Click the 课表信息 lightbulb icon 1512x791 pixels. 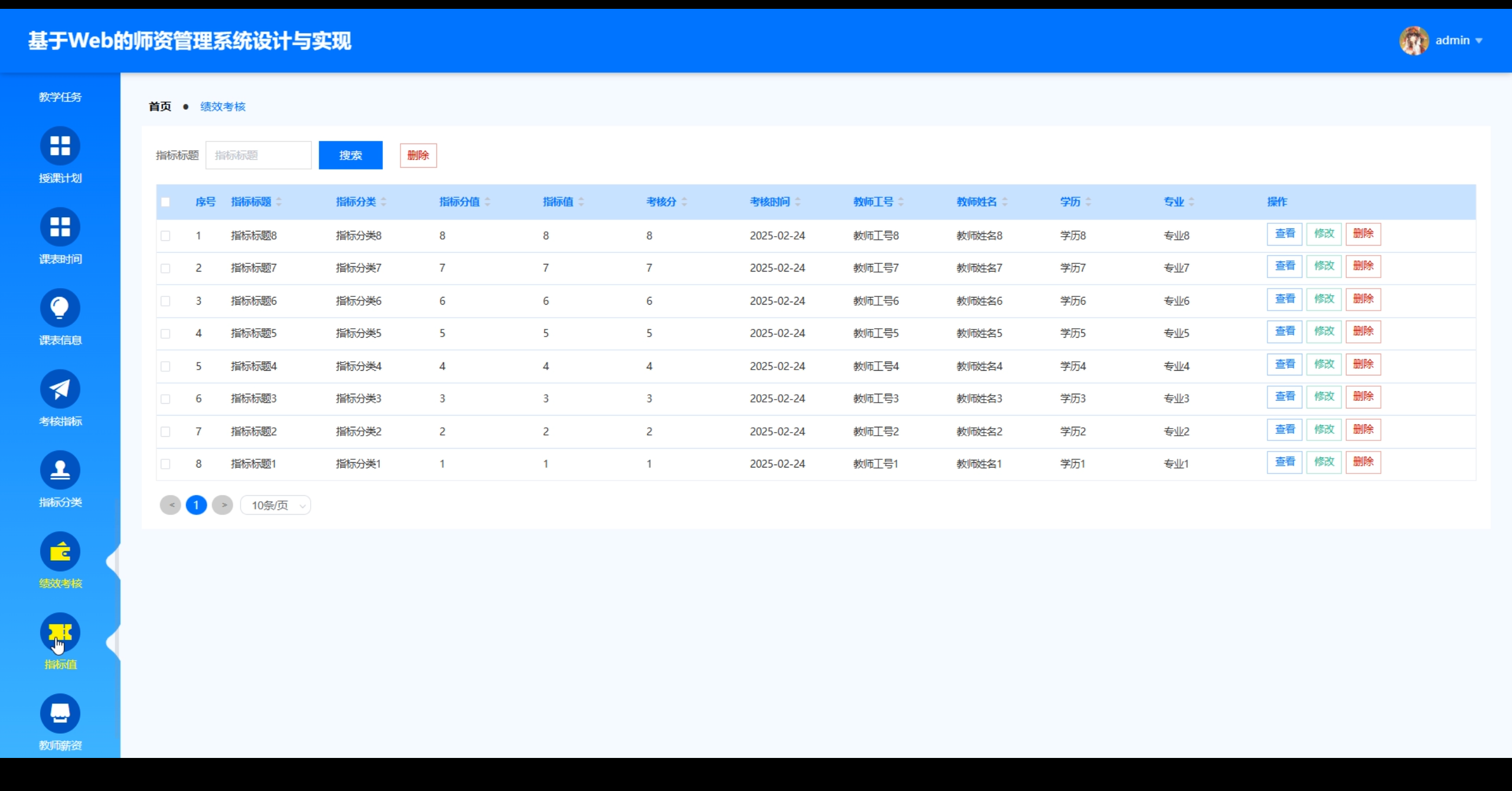[x=60, y=308]
